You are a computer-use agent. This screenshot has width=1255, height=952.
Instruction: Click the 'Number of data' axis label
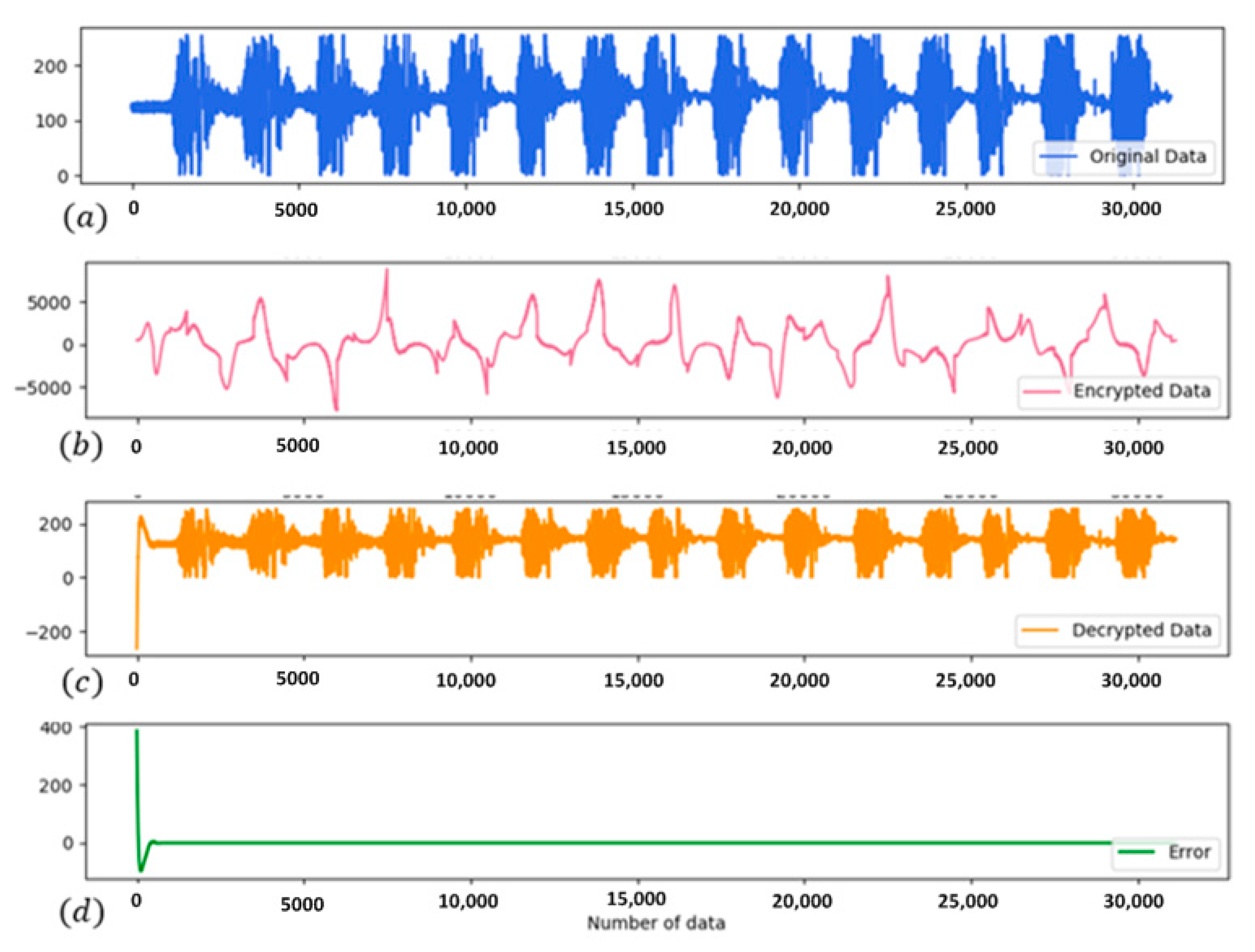pos(656,923)
